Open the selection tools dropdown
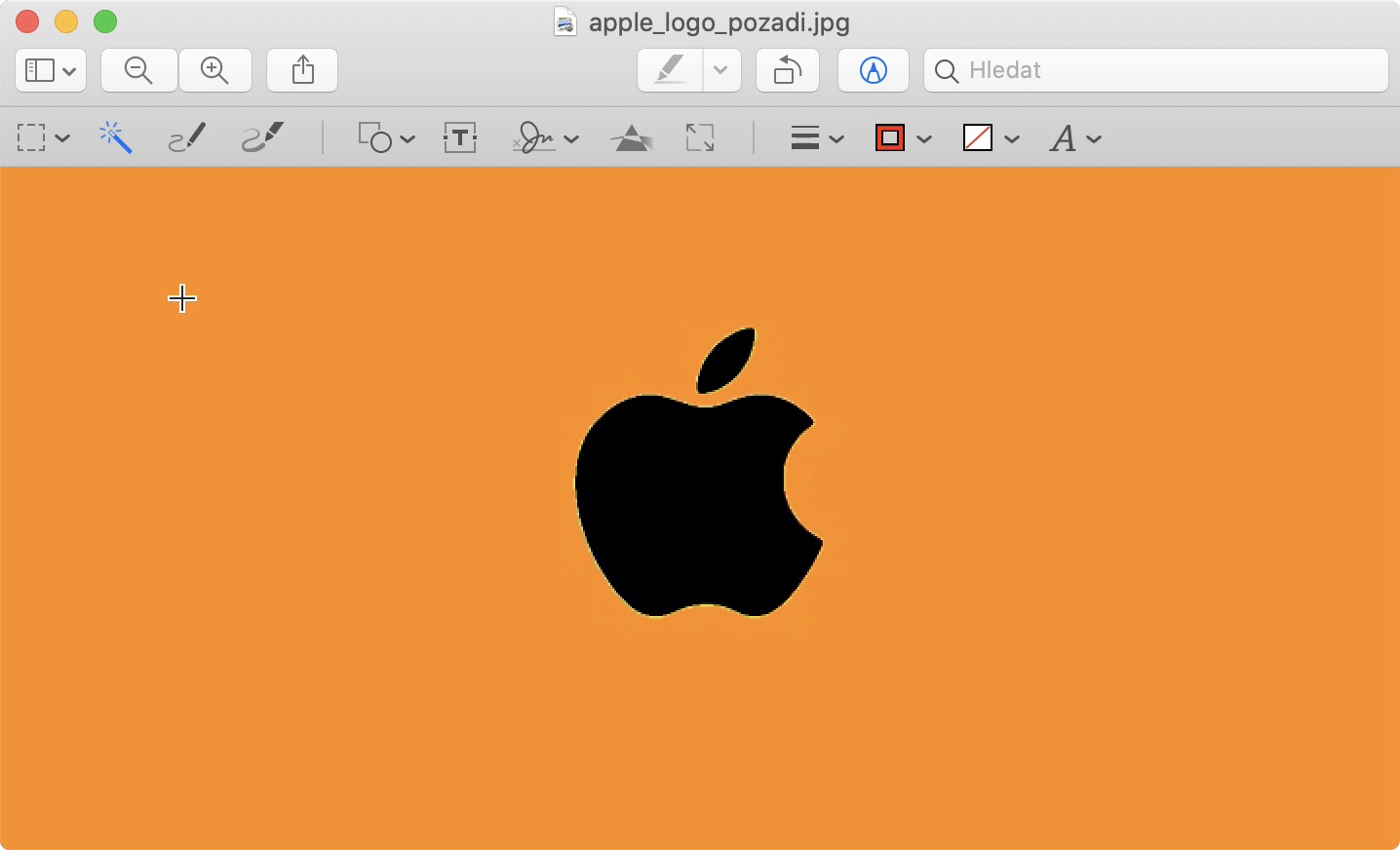 tap(44, 138)
